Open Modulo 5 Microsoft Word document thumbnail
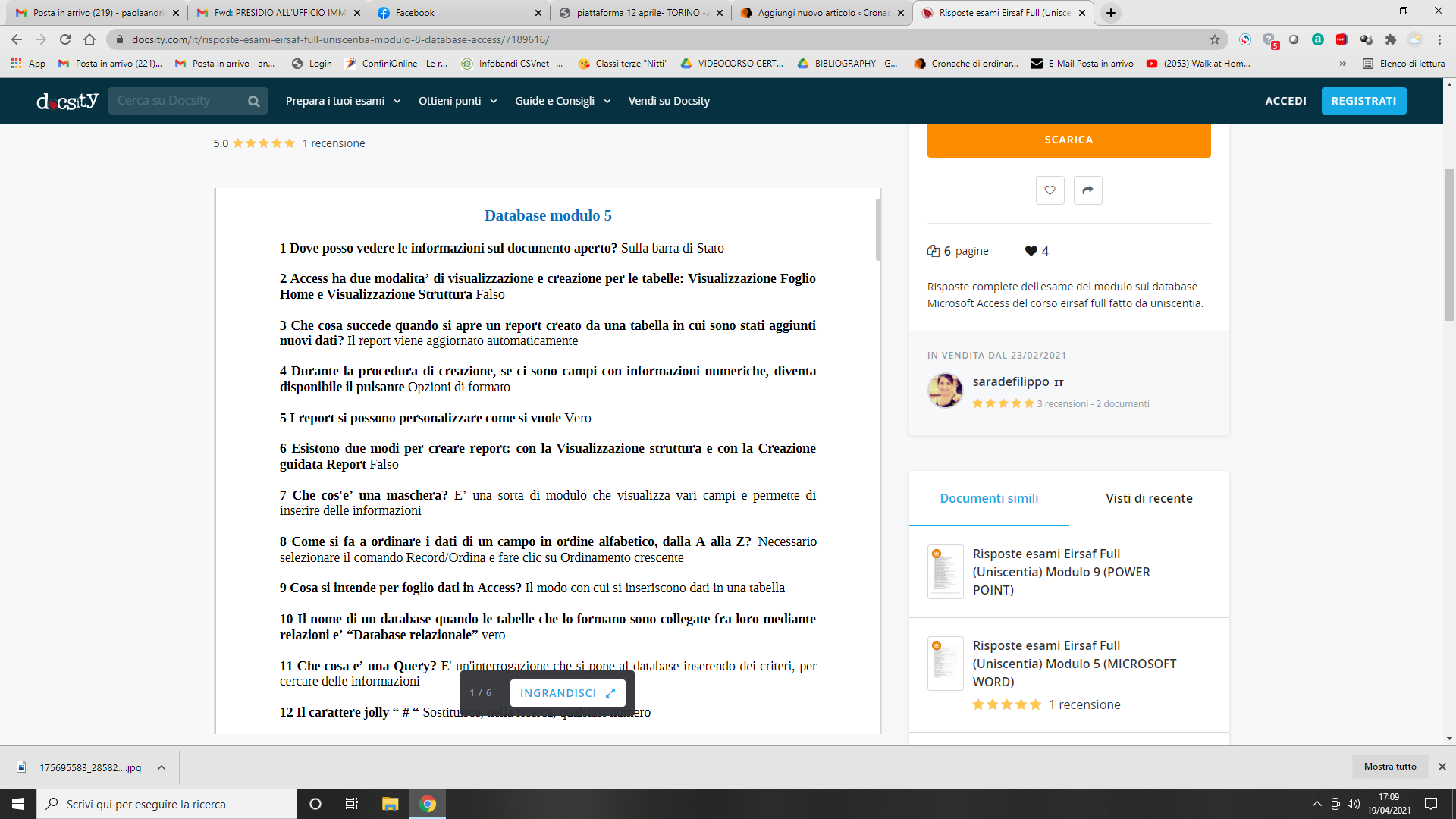 (945, 664)
